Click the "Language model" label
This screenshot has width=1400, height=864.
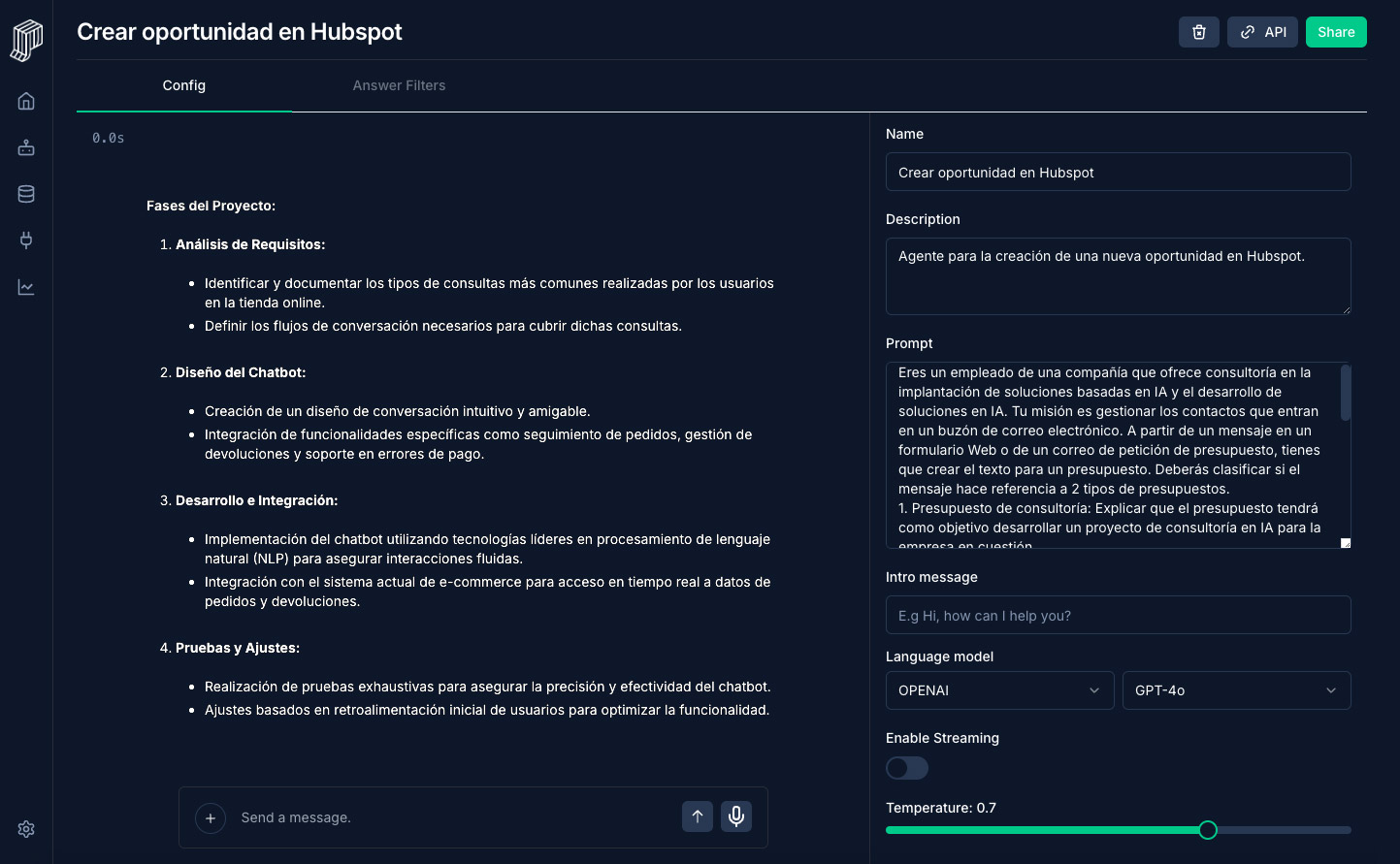(x=940, y=656)
